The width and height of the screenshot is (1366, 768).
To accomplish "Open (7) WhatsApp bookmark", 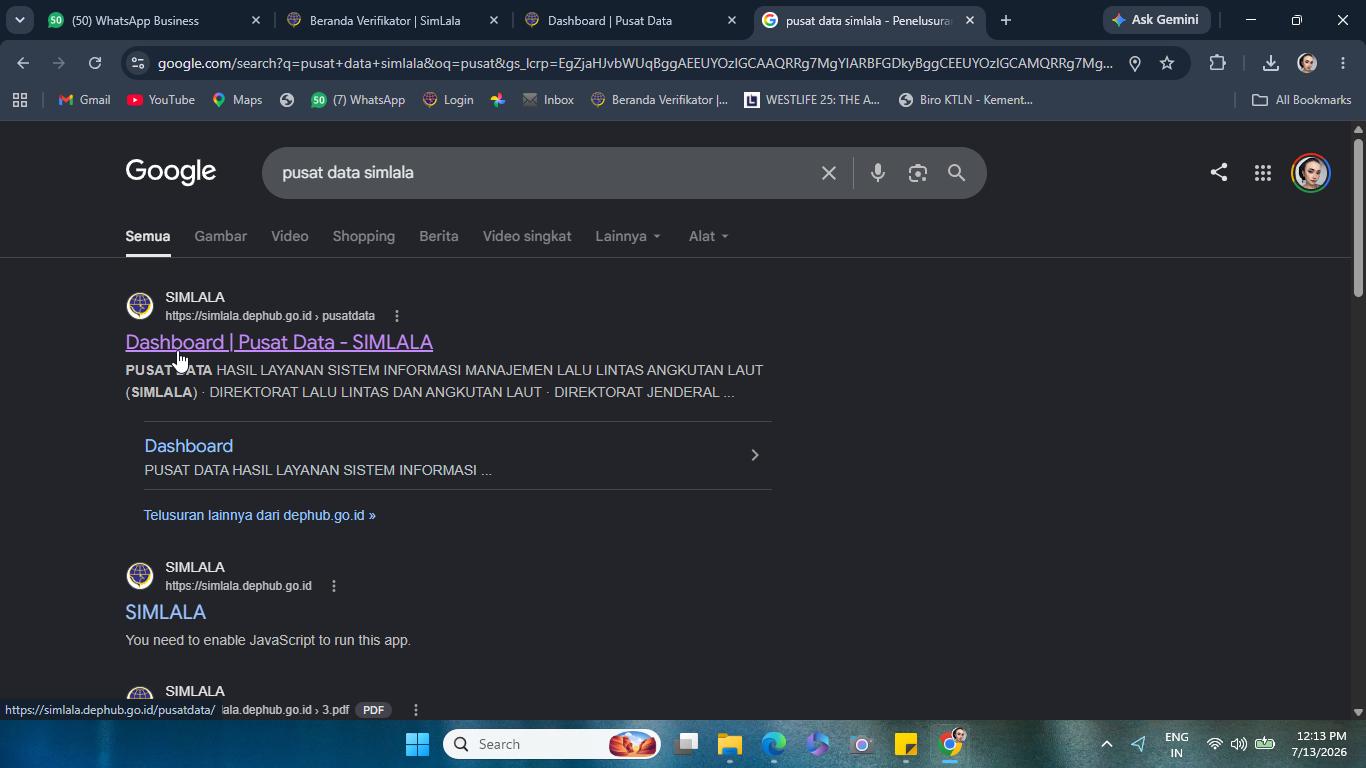I will tap(357, 100).
